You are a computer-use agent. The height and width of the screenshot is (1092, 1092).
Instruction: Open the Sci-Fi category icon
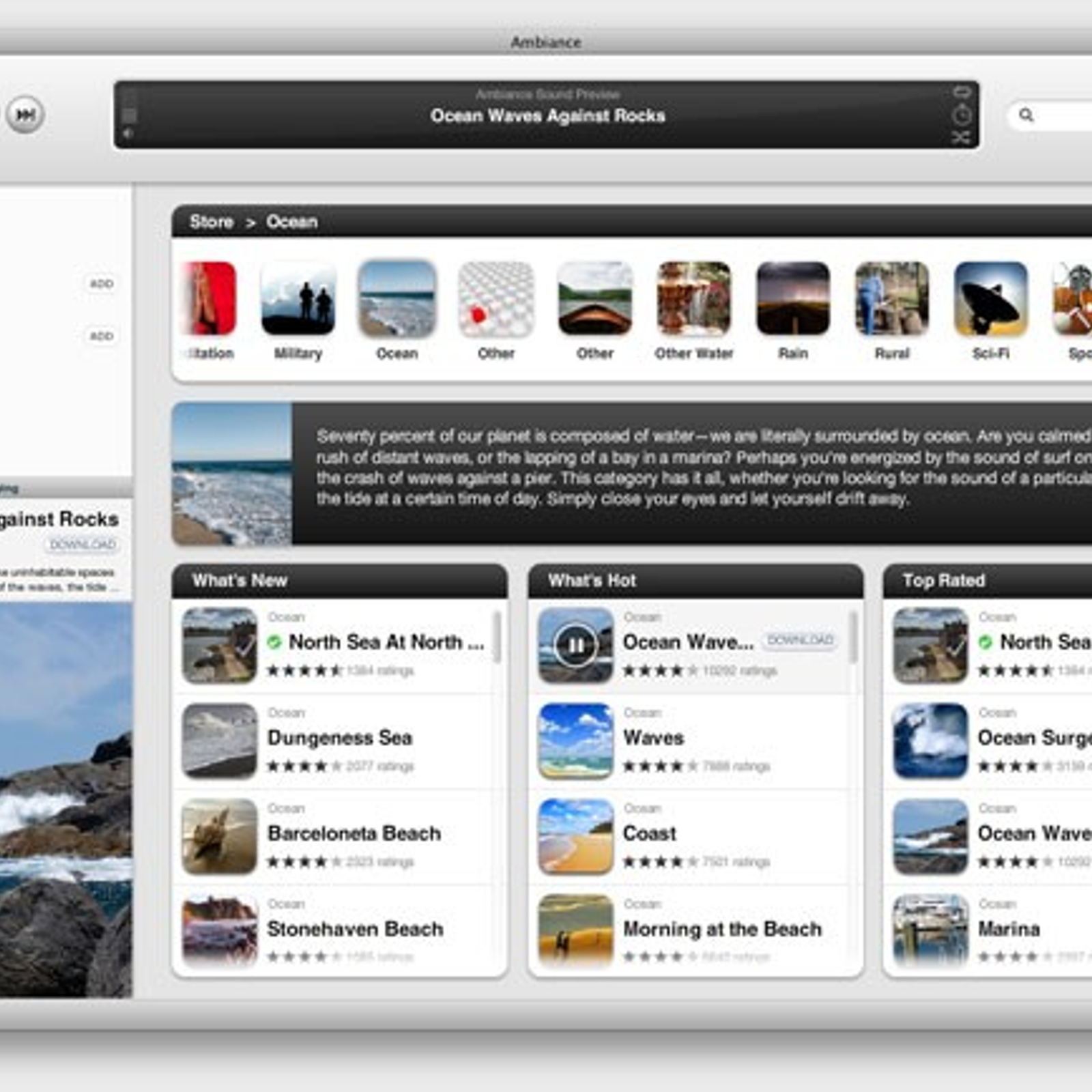tap(991, 299)
